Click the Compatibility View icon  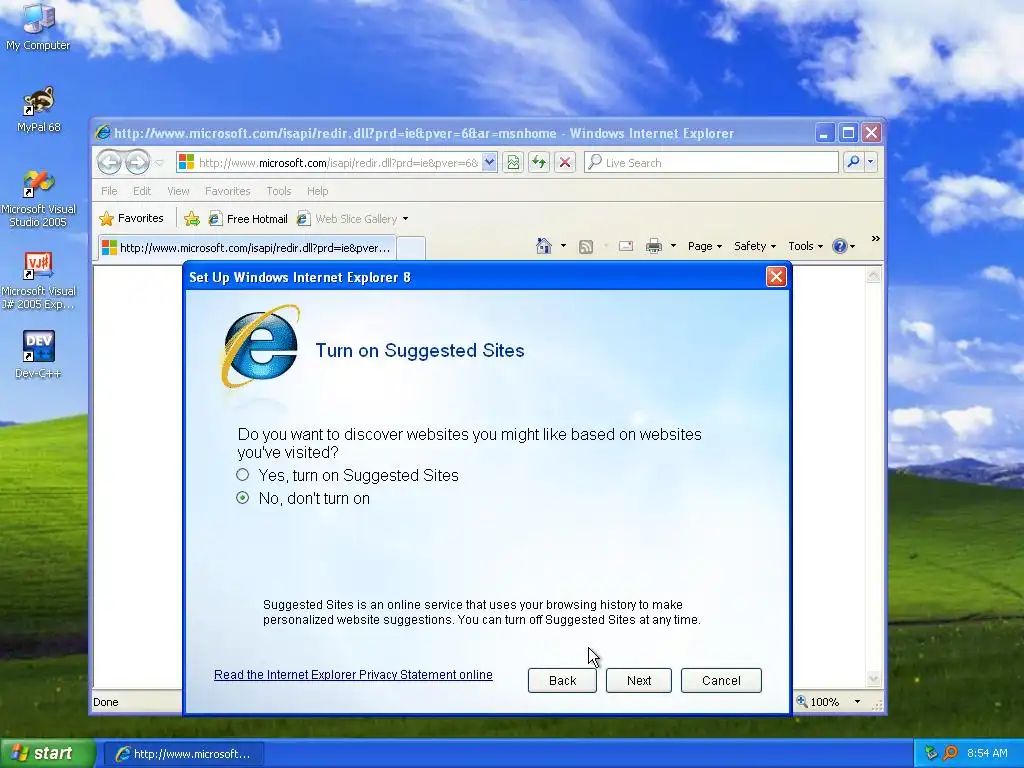(x=513, y=162)
